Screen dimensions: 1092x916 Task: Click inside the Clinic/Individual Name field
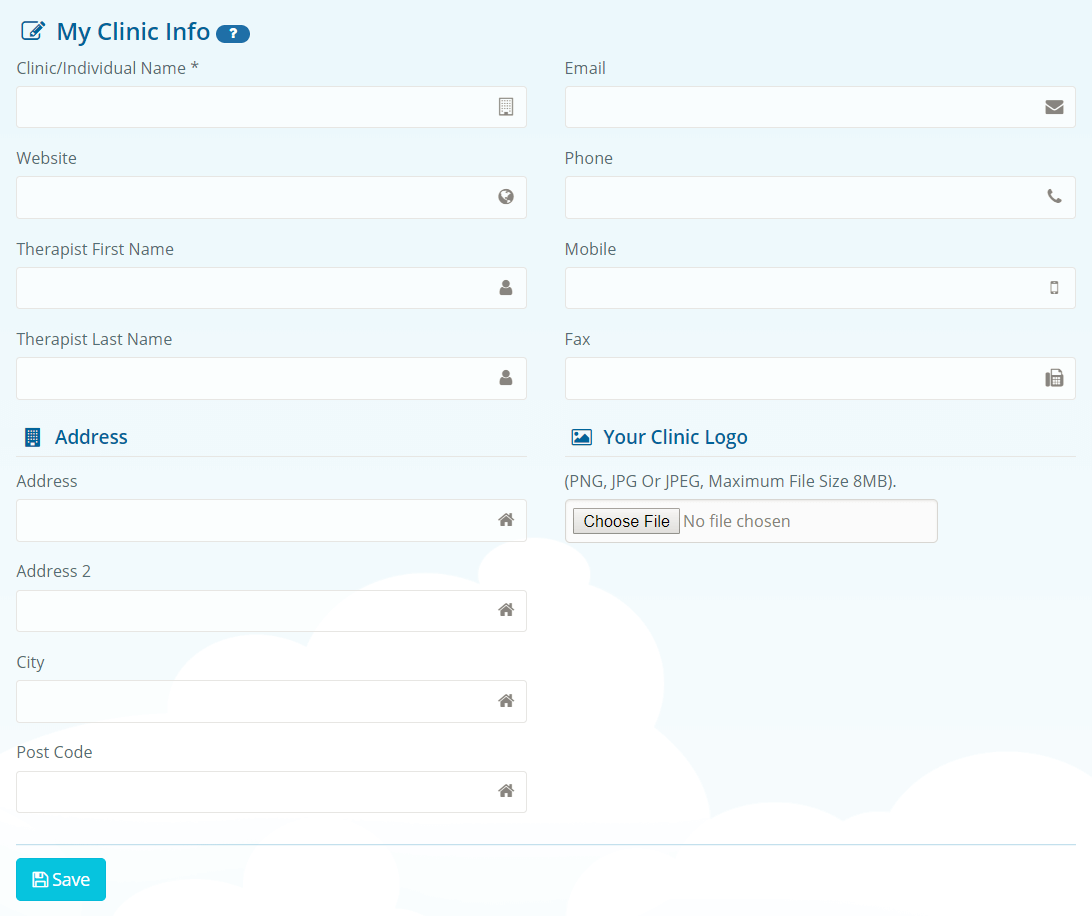(250, 107)
